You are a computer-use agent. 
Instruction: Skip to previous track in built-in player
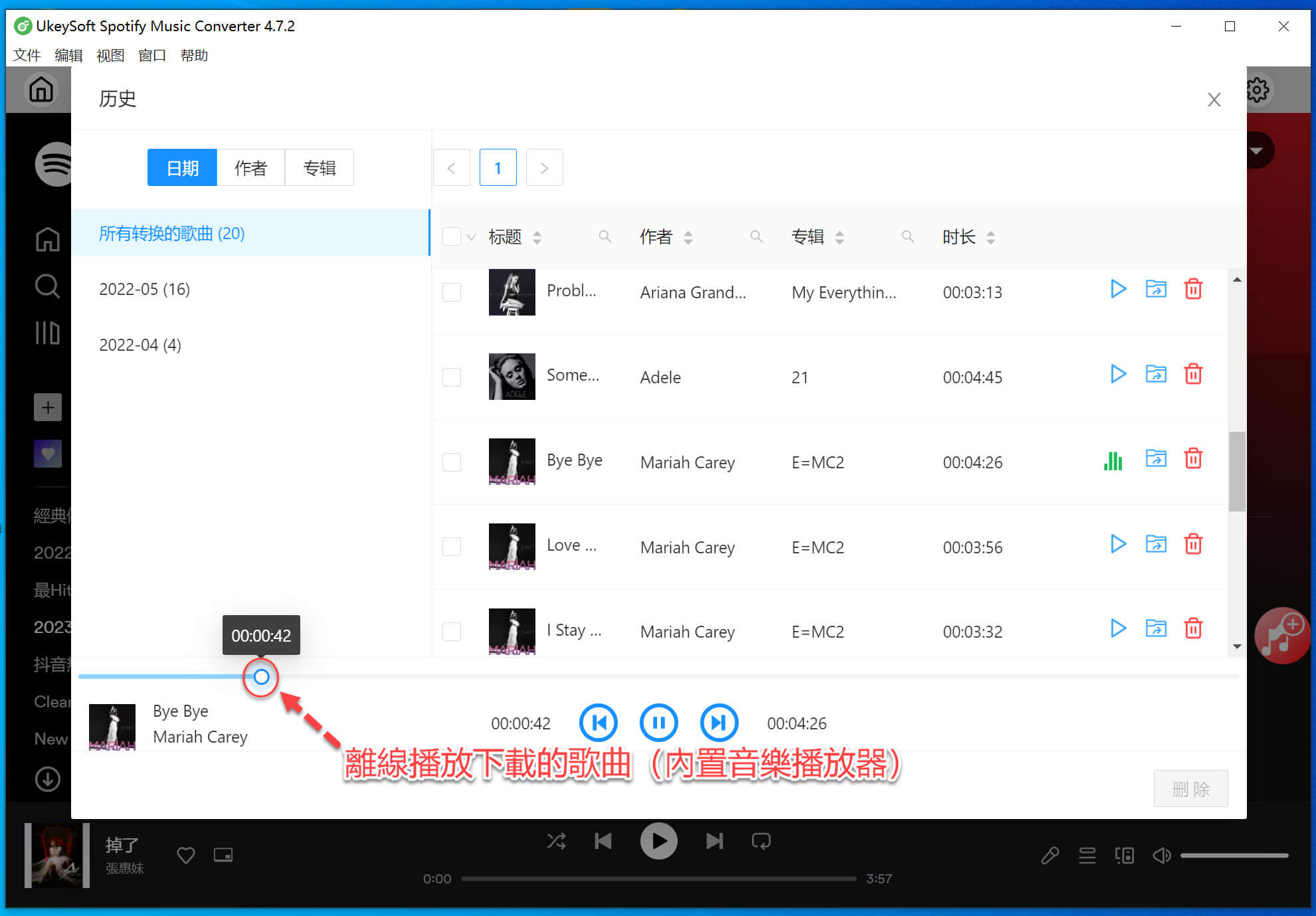599,723
